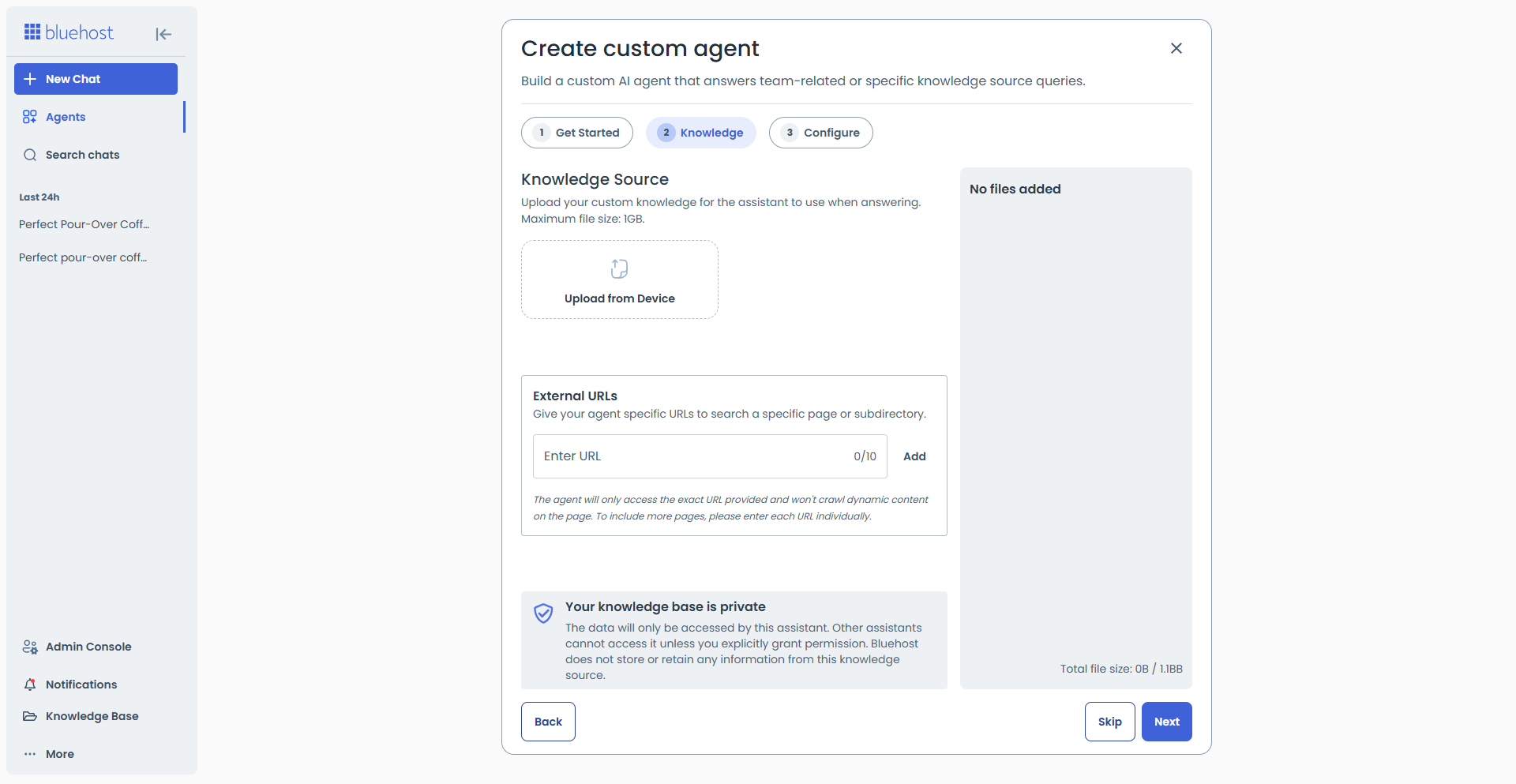Click the 'No files added' text
This screenshot has height=784, width=1516.
(x=1015, y=189)
